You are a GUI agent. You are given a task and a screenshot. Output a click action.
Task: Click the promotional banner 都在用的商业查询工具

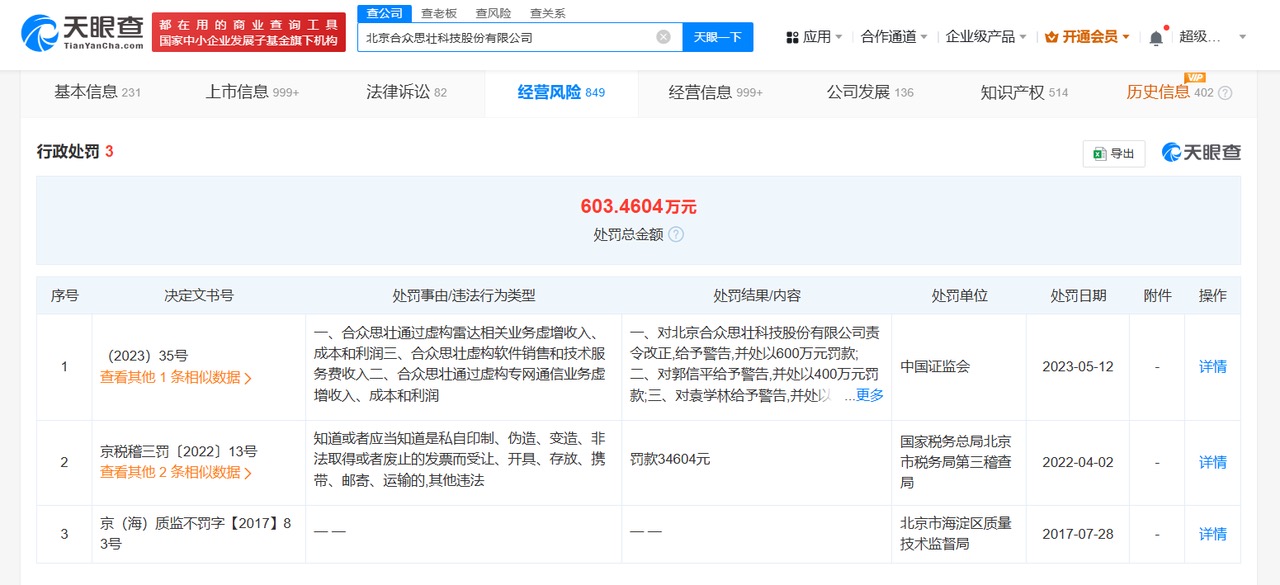pyautogui.click(x=249, y=33)
